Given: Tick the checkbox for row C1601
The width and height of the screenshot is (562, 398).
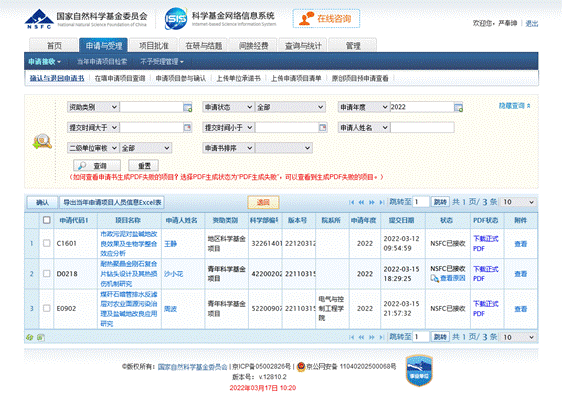Looking at the screenshot, I should [x=47, y=243].
